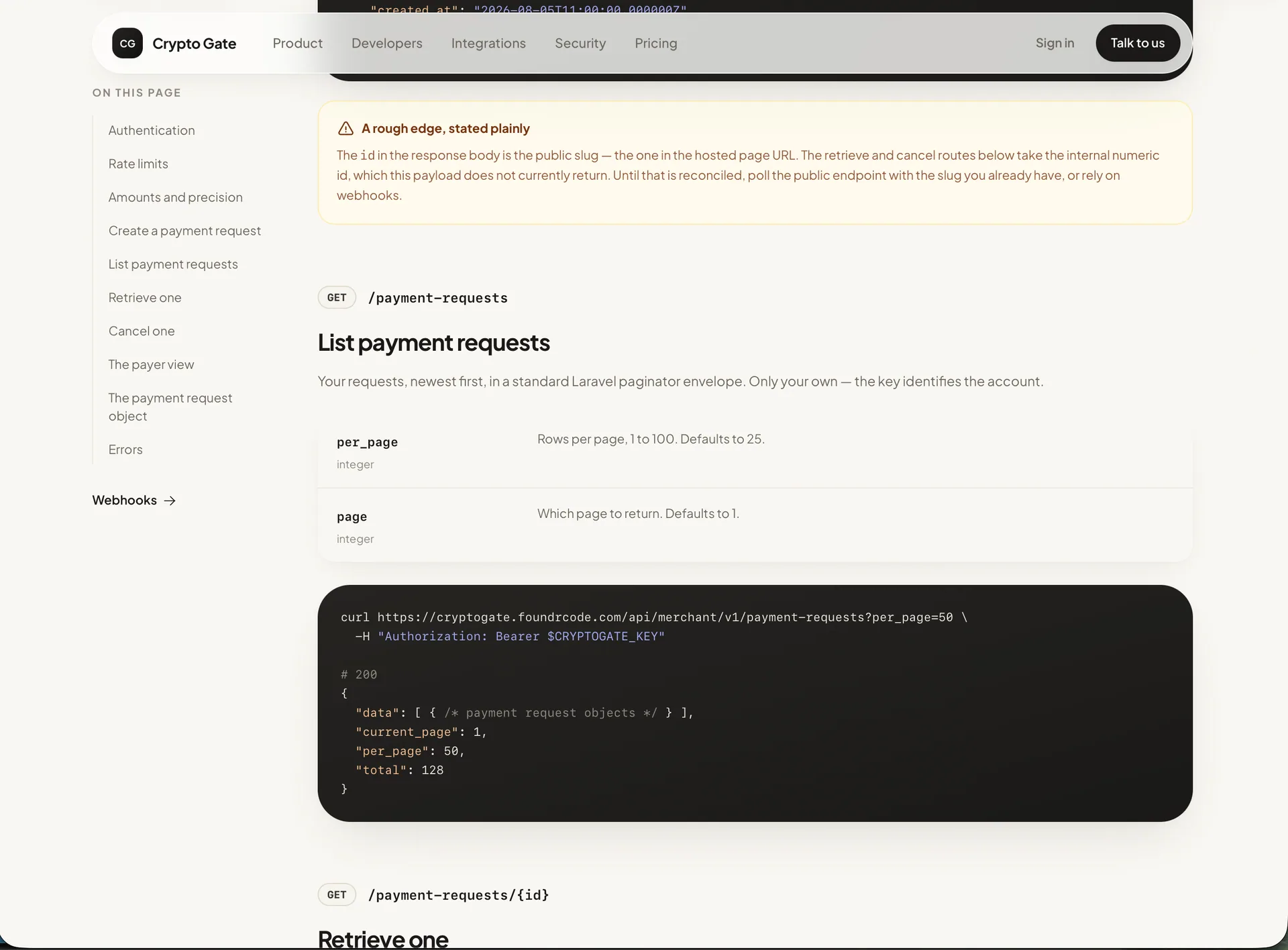Image resolution: width=1288 pixels, height=950 pixels.
Task: Select List payment requests in sidebar
Action: [173, 264]
